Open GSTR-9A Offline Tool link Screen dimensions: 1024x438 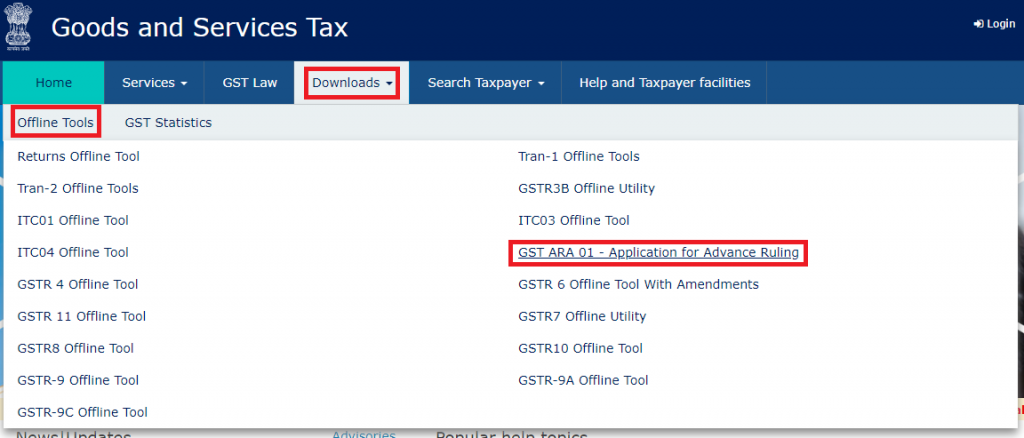[583, 381]
